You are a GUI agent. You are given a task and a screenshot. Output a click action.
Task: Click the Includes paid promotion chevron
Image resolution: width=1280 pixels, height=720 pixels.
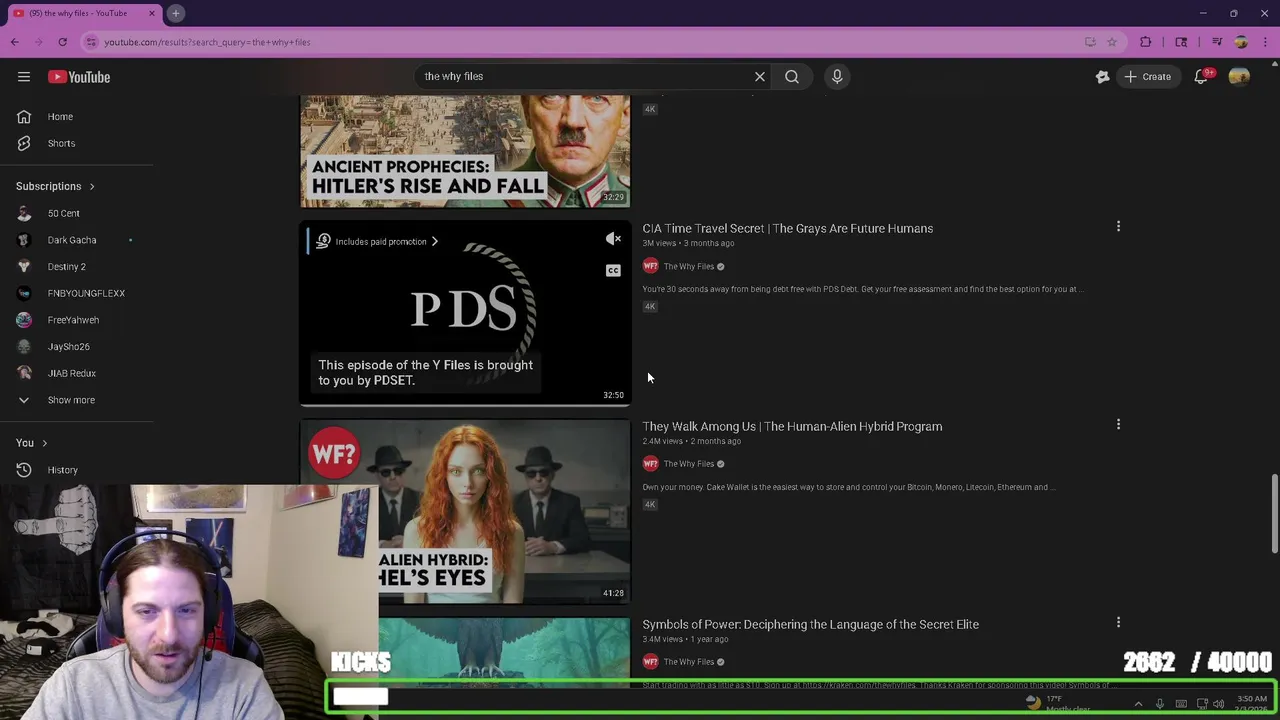(434, 241)
